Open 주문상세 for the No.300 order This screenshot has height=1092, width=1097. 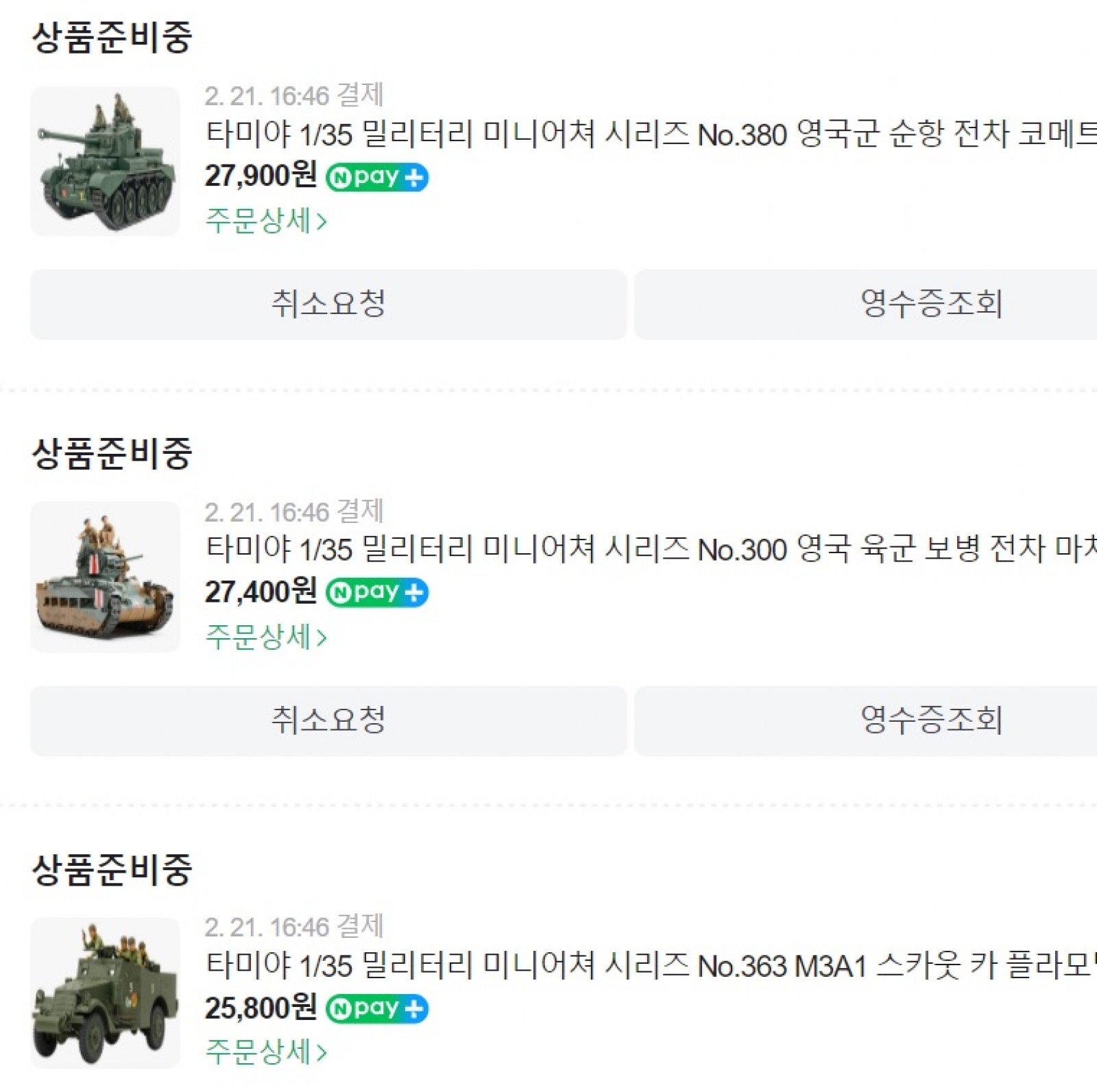tap(266, 637)
